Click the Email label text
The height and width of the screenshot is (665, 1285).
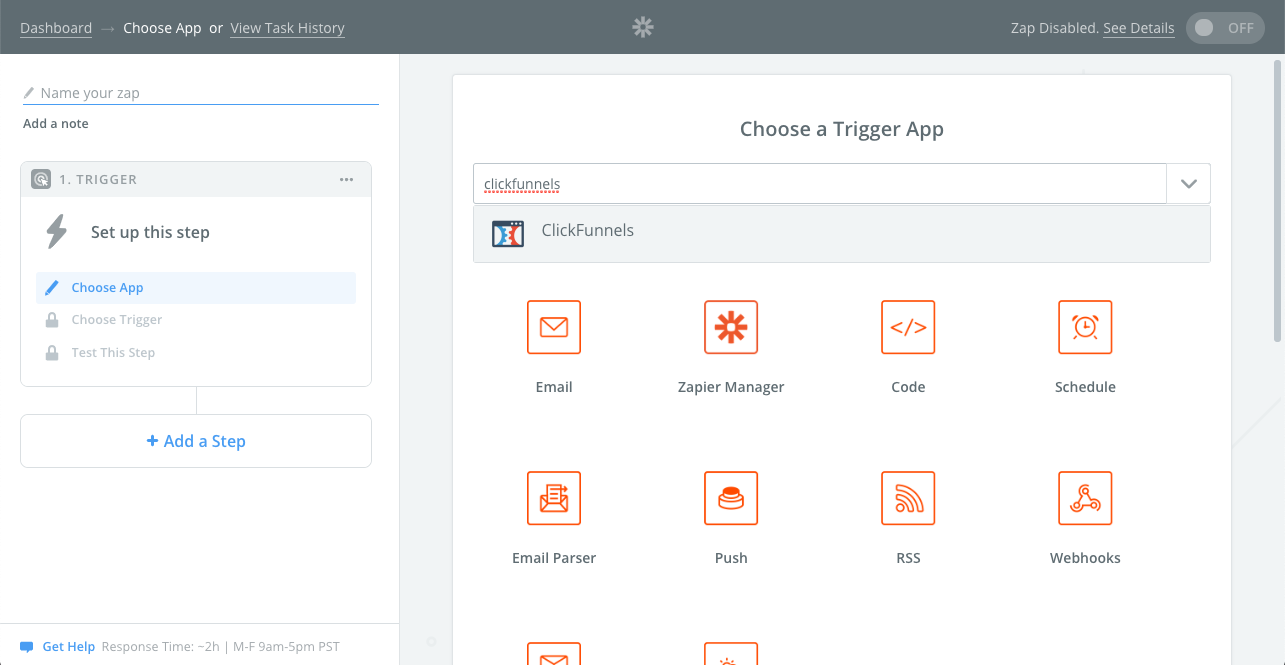pos(554,387)
